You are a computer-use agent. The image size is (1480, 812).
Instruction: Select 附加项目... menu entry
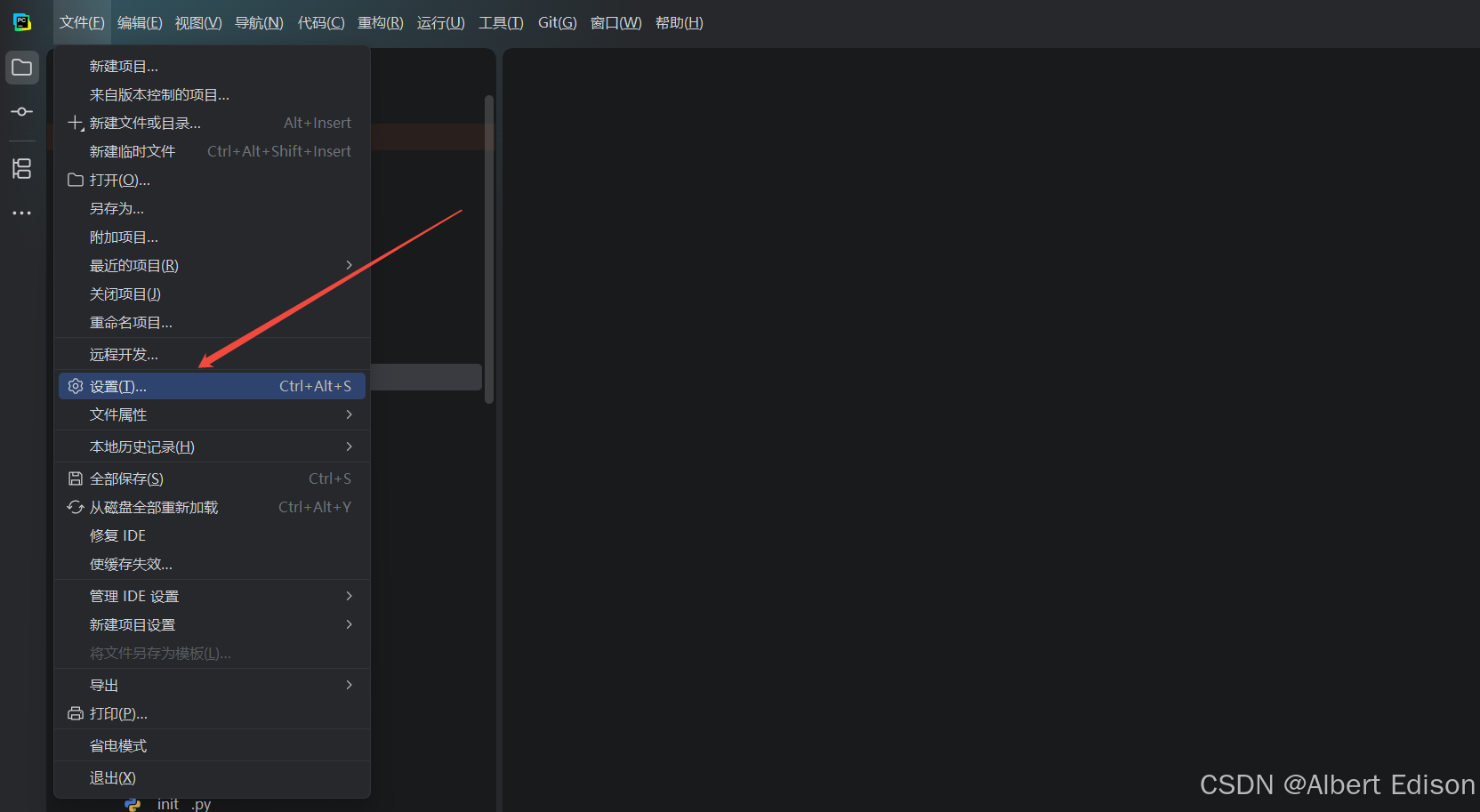coord(212,237)
